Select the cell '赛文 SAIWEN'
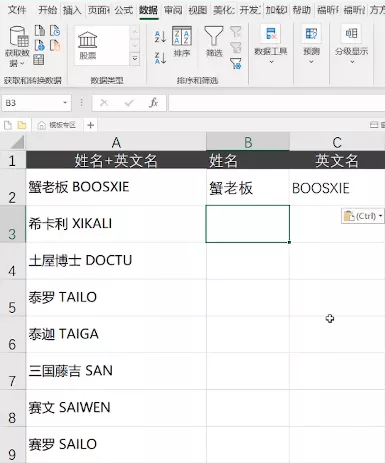Screen dimensions: 385x463 116,408
